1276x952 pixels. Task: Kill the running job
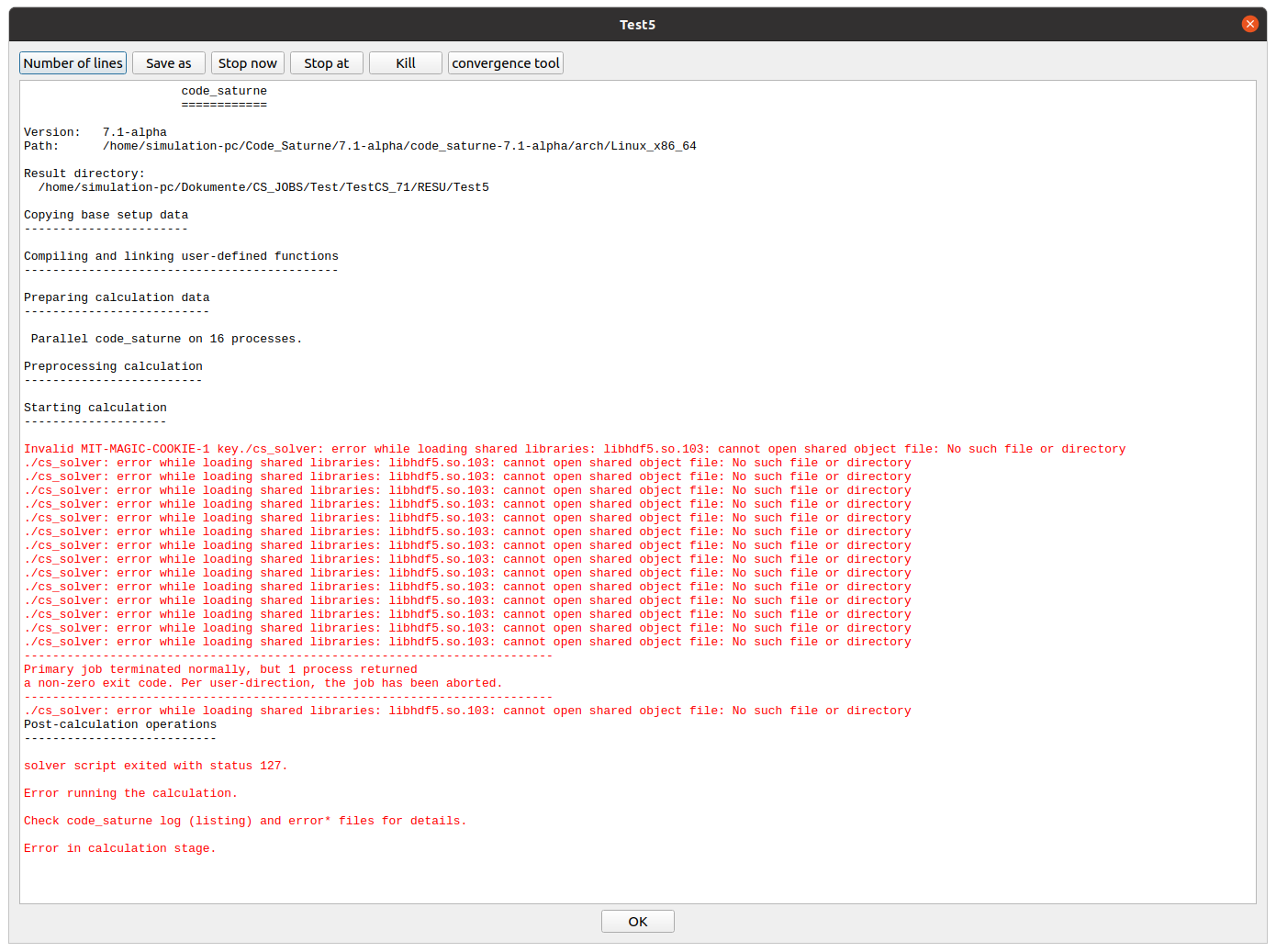[406, 62]
